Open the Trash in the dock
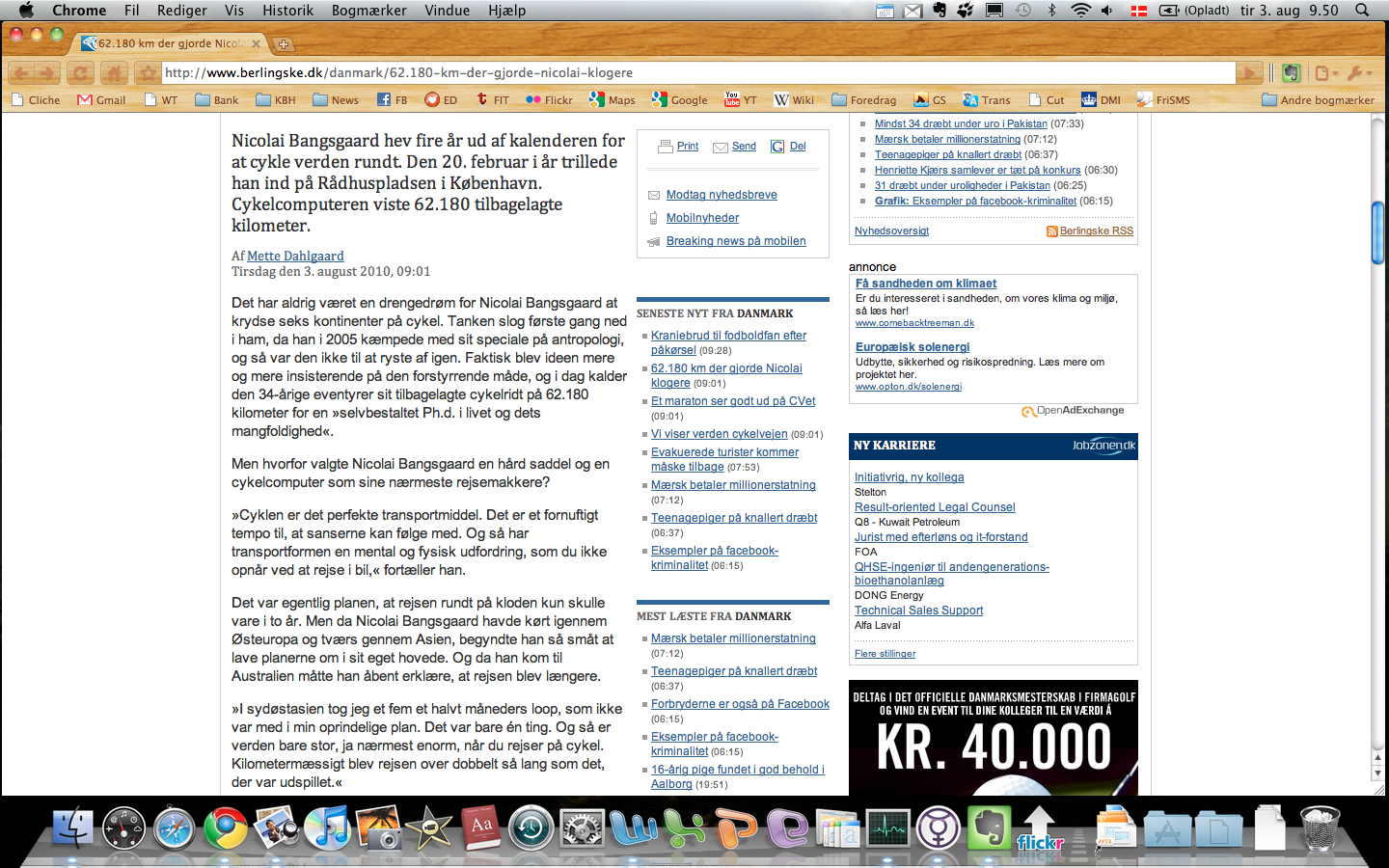 1320,827
